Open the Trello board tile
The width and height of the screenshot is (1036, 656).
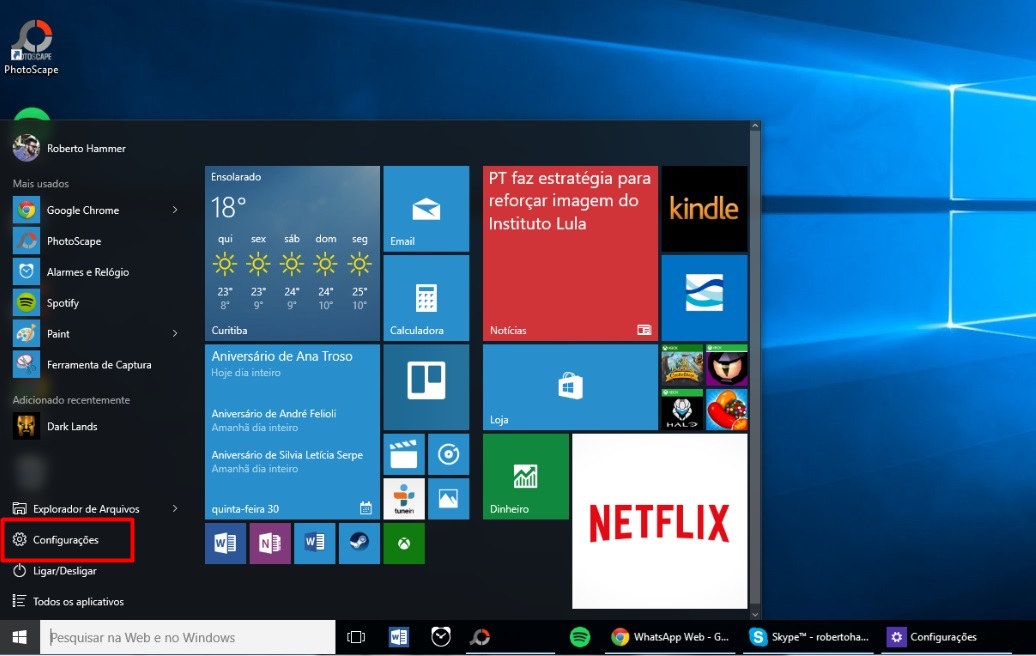(426, 387)
